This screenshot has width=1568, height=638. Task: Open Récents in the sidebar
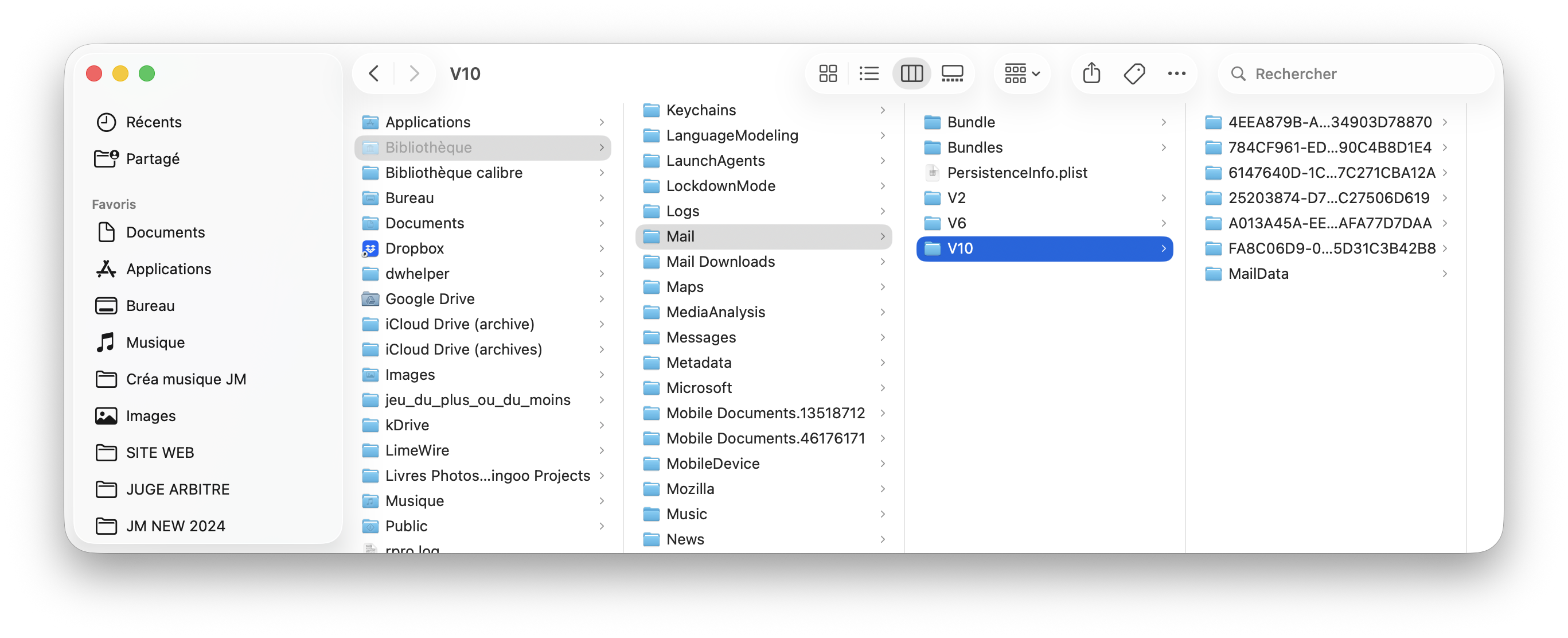(153, 122)
